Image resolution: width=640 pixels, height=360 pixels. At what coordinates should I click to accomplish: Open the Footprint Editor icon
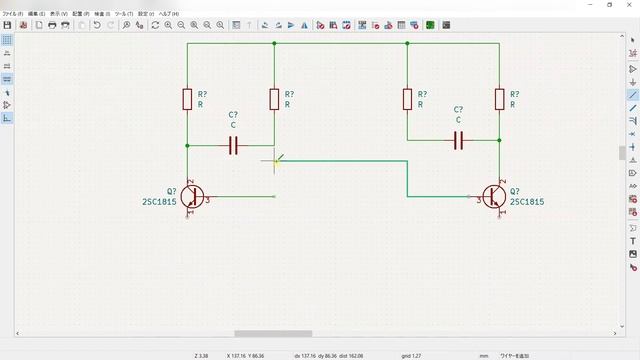tap(347, 25)
